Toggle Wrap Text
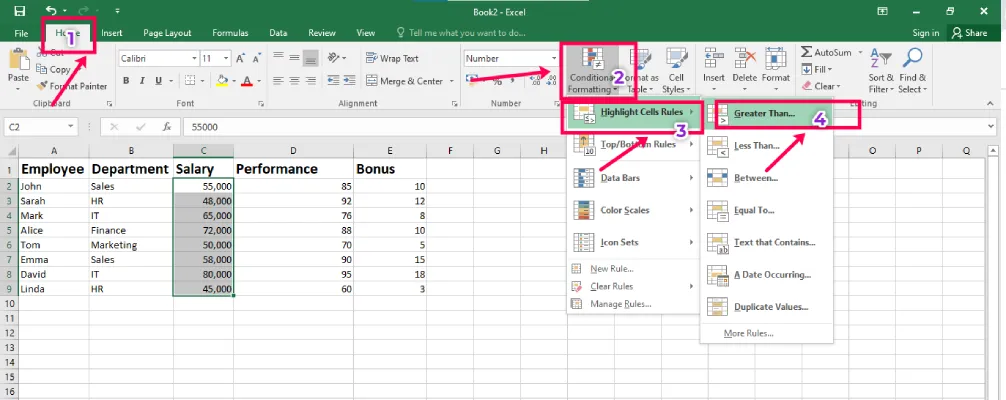1006x400 pixels. pyautogui.click(x=392, y=58)
